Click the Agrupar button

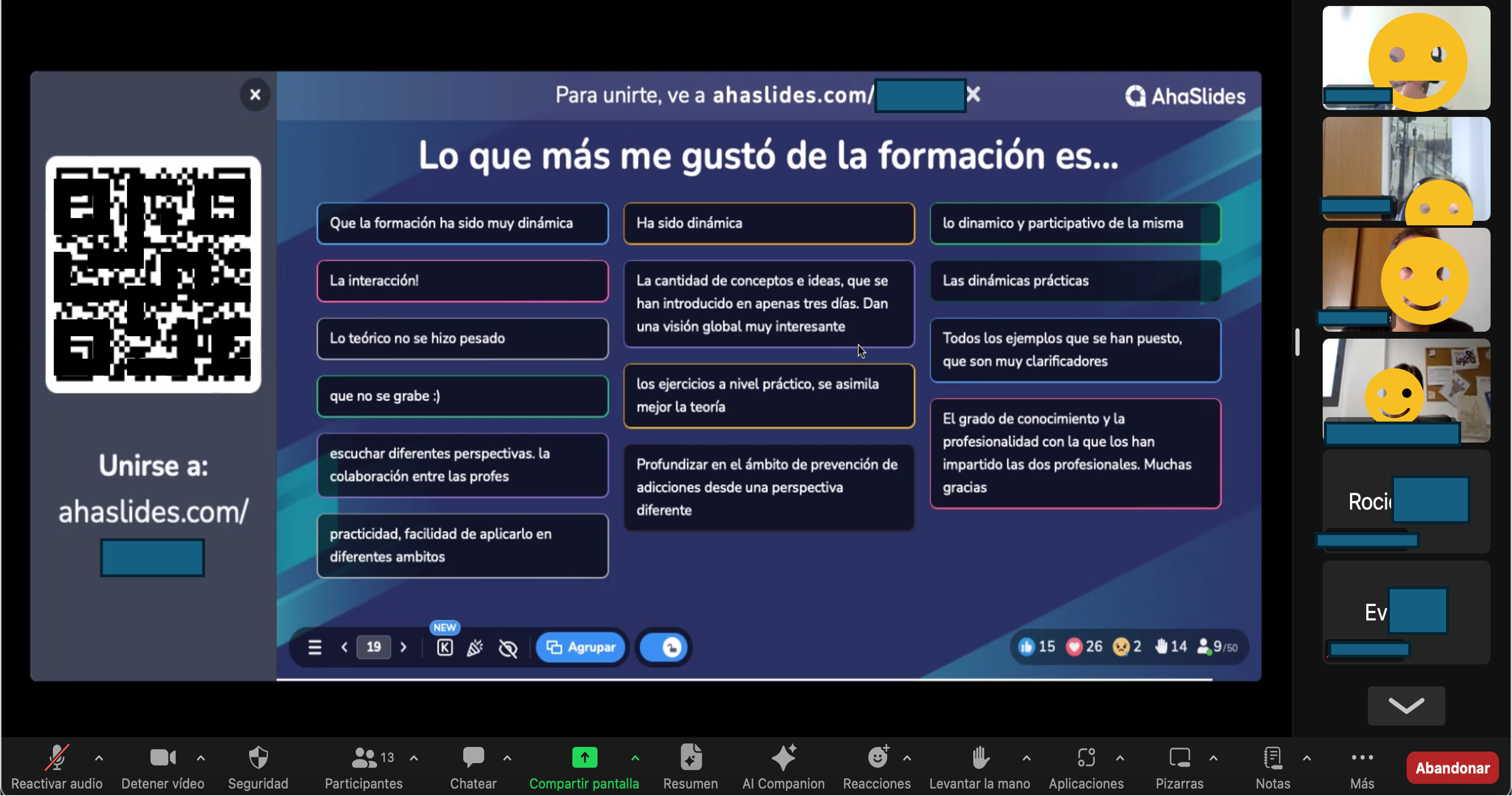tap(580, 647)
